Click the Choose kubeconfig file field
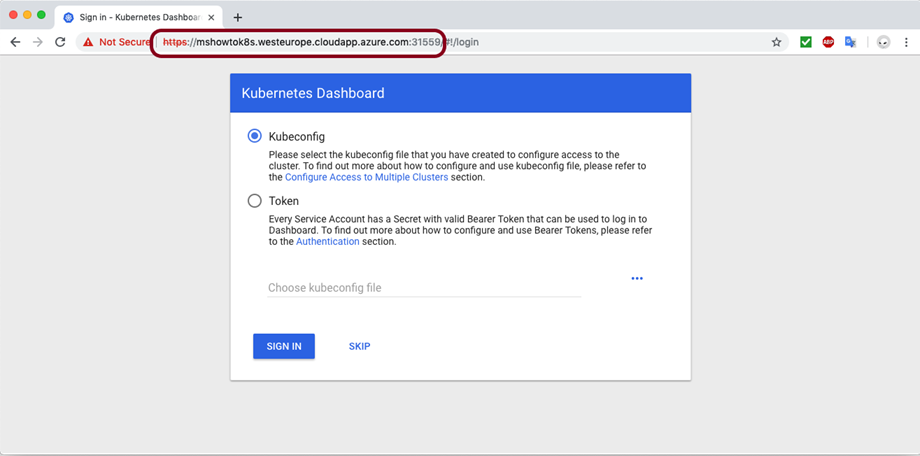This screenshot has height=456, width=920. (424, 288)
